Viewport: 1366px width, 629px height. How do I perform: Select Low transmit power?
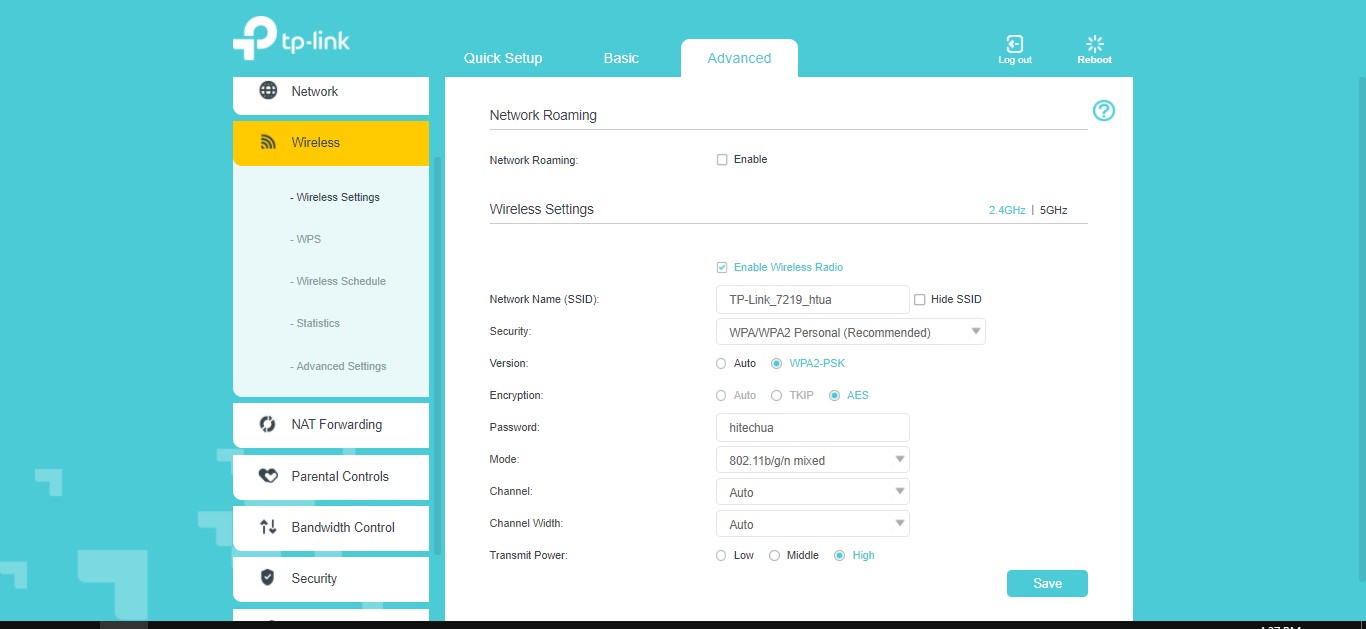pyautogui.click(x=722, y=556)
